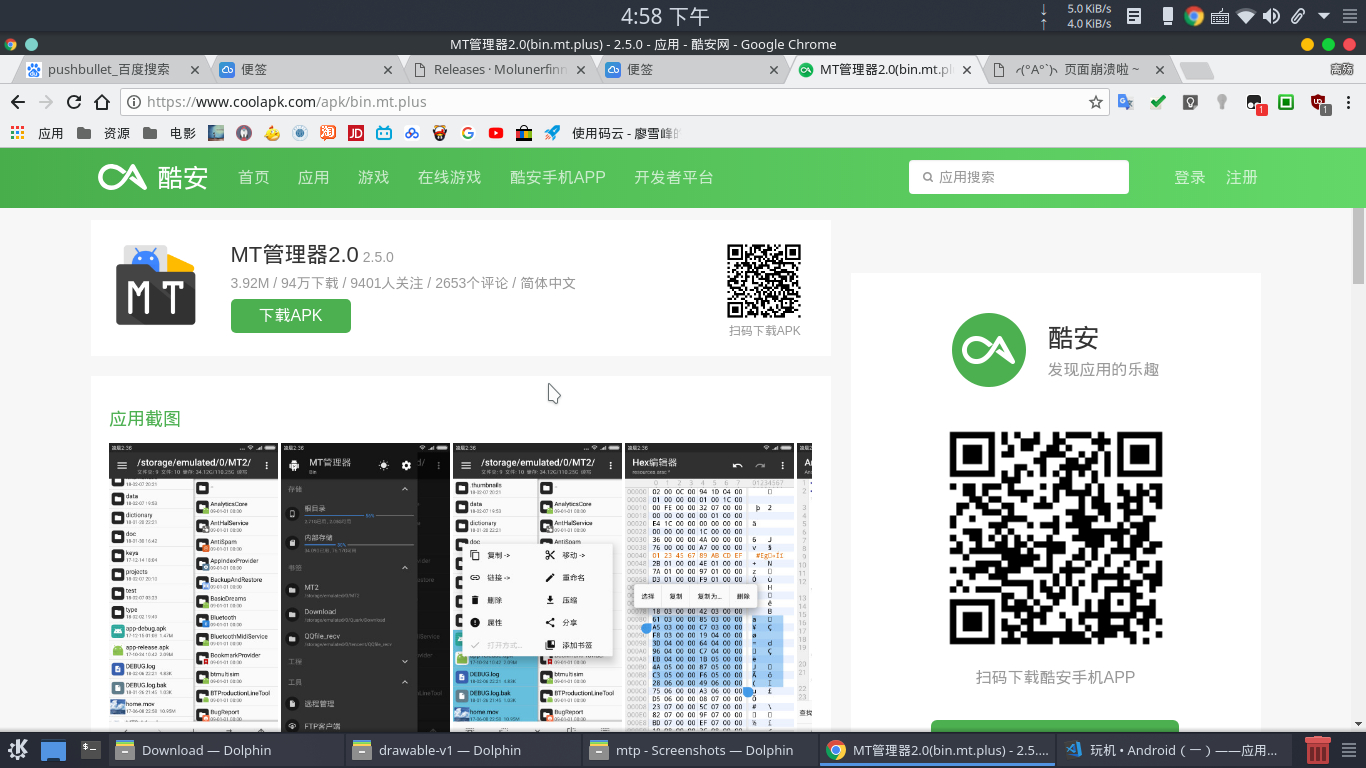Open 游戏 in the site navigation

coord(374,177)
